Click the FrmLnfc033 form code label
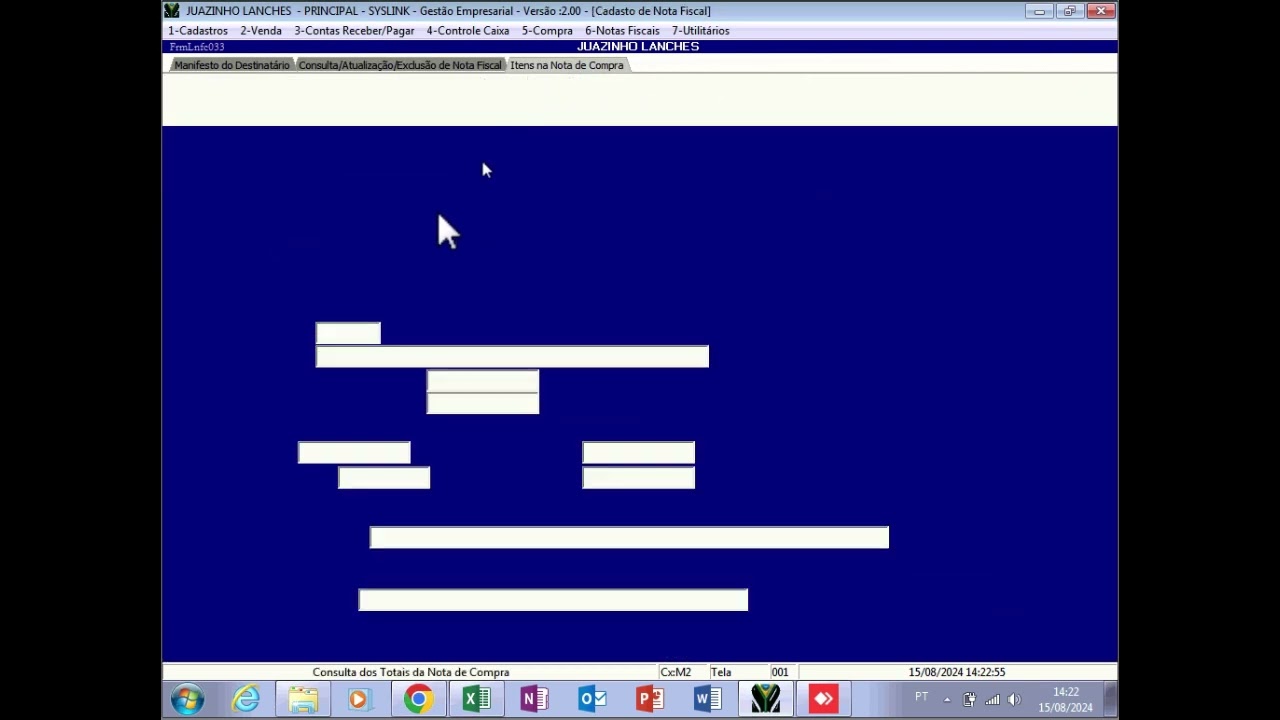This screenshot has height=720, width=1280. [197, 47]
